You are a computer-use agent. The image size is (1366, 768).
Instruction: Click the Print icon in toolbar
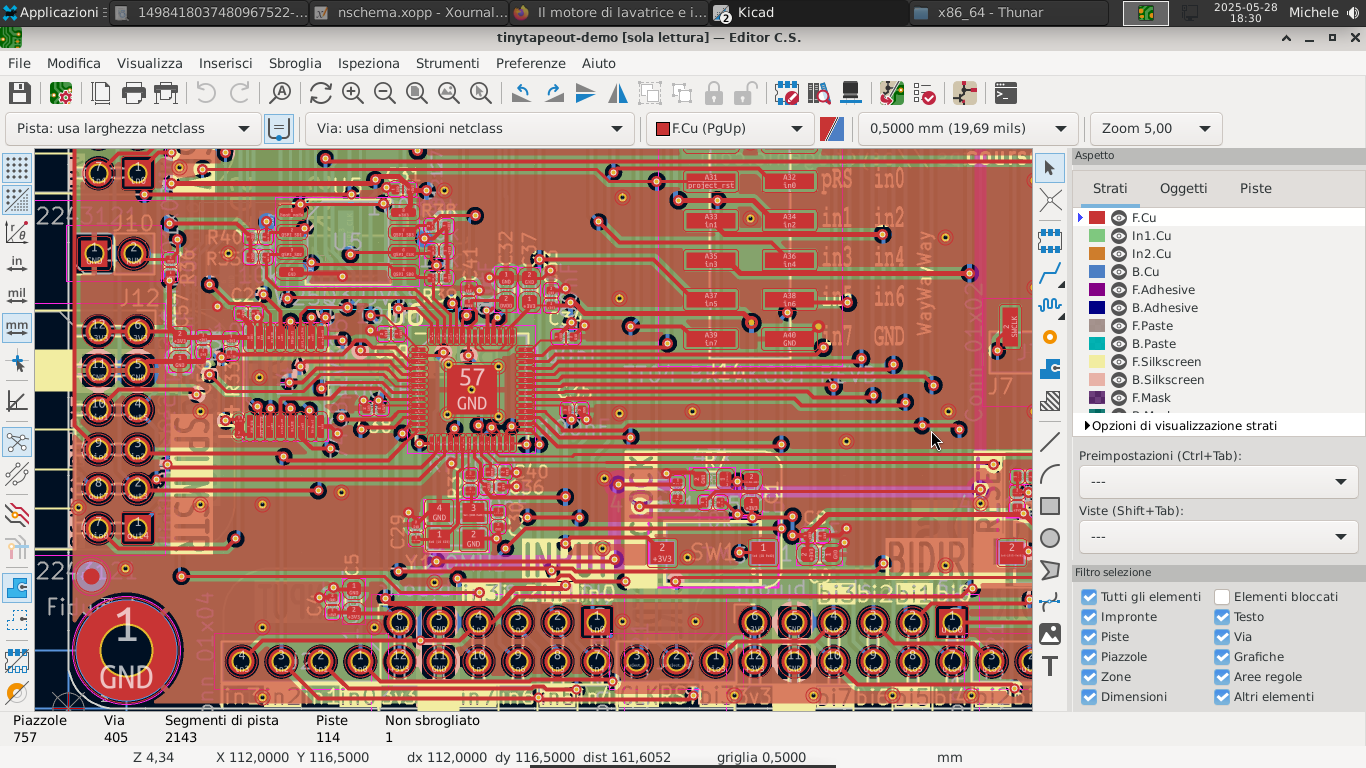pos(133,93)
